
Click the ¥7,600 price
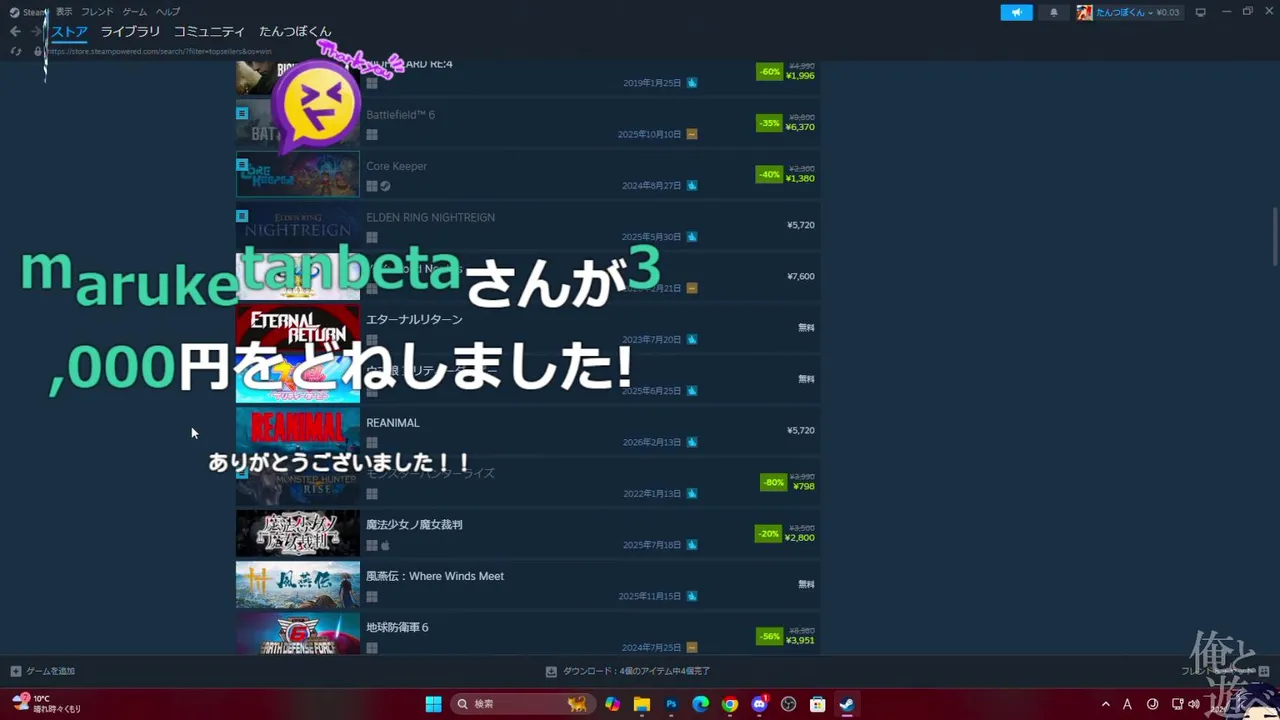pos(801,277)
